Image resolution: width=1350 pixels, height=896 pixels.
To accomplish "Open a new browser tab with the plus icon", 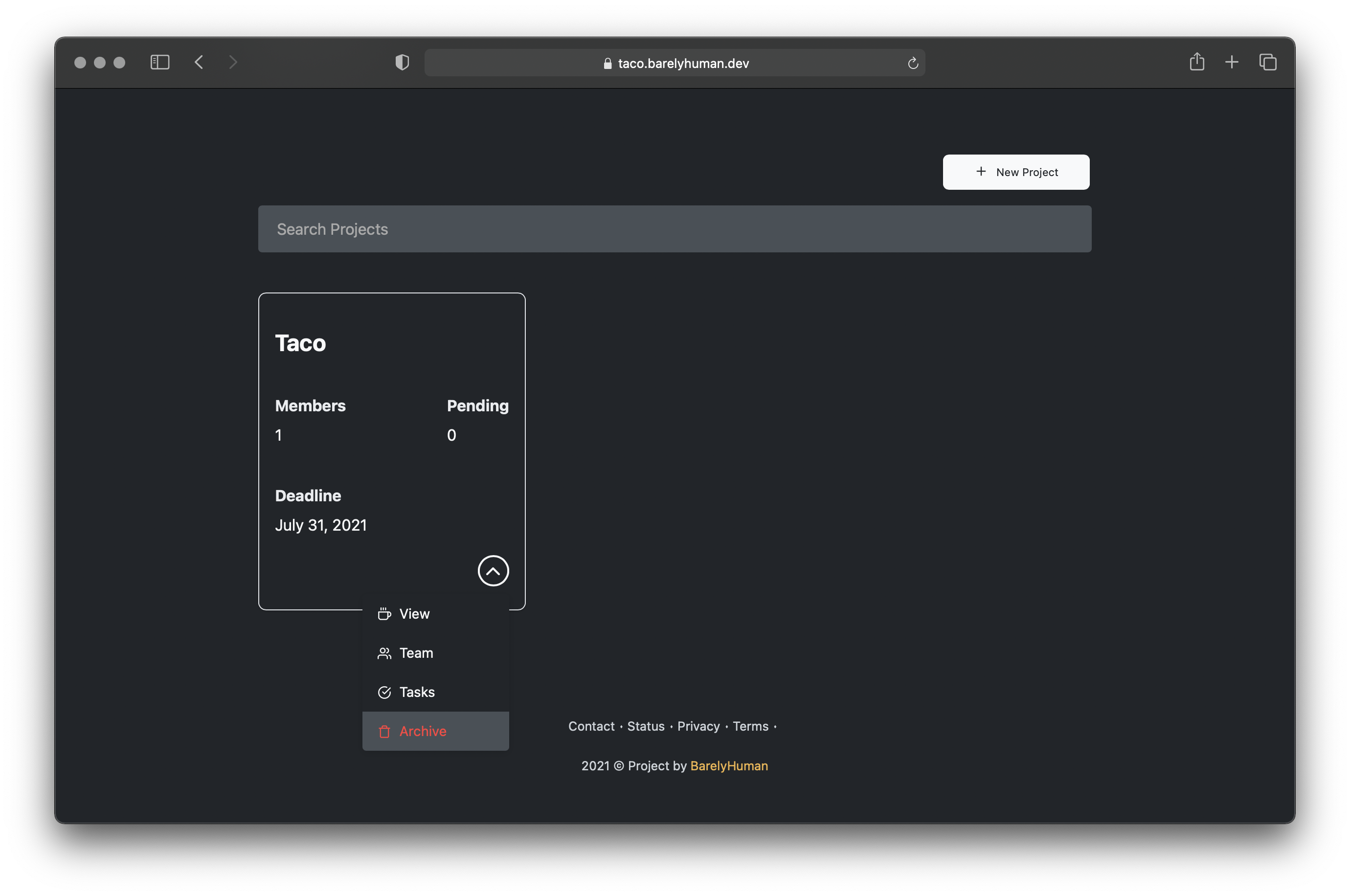I will (1232, 62).
